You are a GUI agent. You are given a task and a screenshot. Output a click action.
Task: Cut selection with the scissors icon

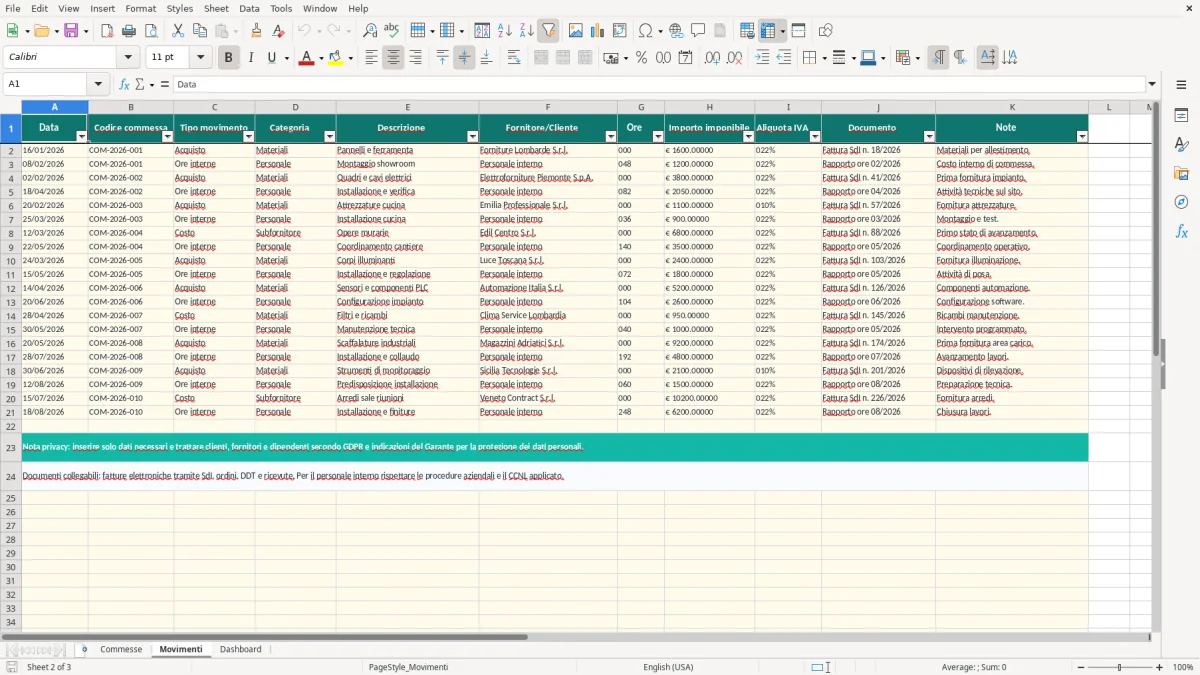coord(178,31)
